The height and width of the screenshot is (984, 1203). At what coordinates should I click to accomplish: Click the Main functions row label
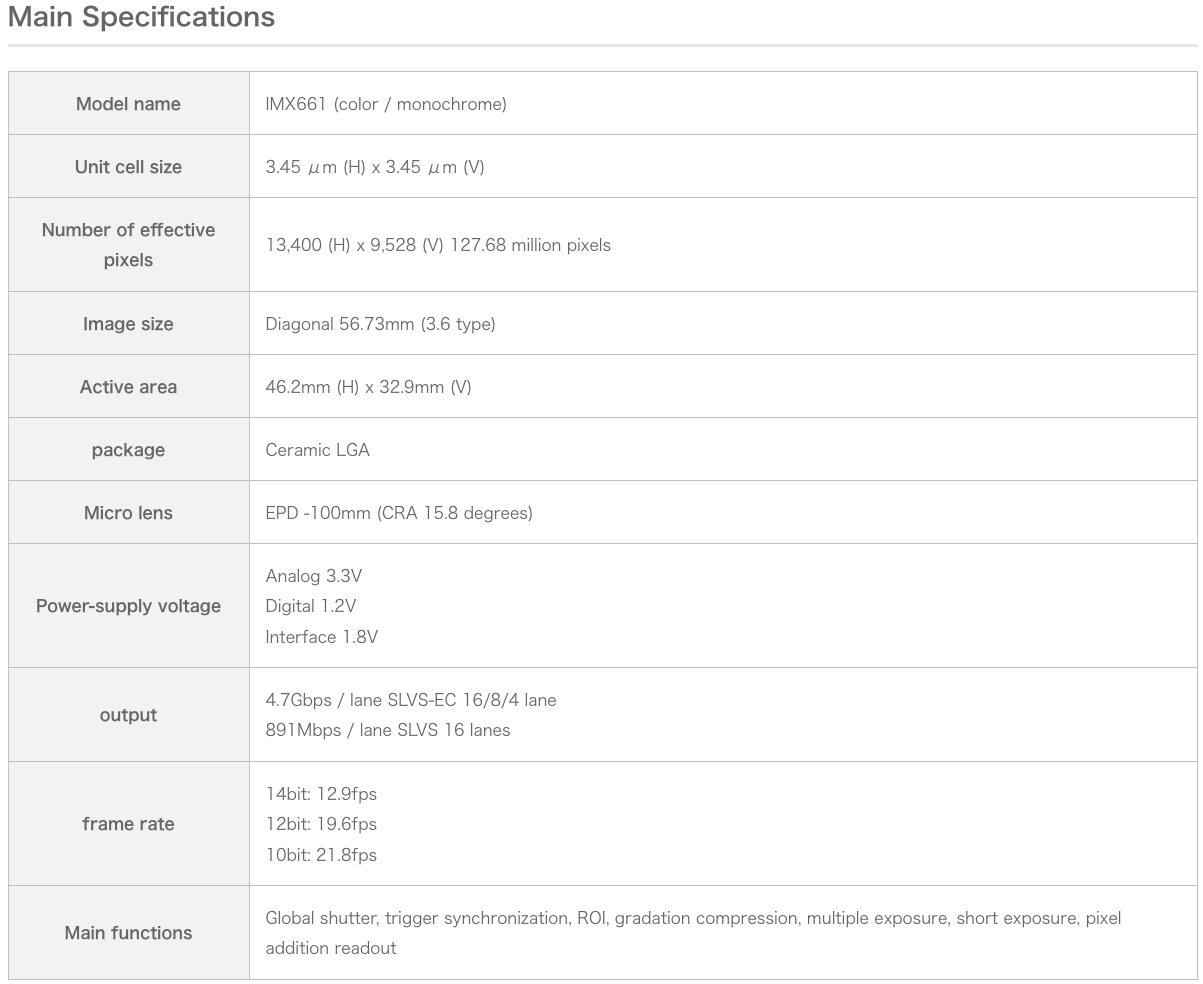(x=128, y=933)
